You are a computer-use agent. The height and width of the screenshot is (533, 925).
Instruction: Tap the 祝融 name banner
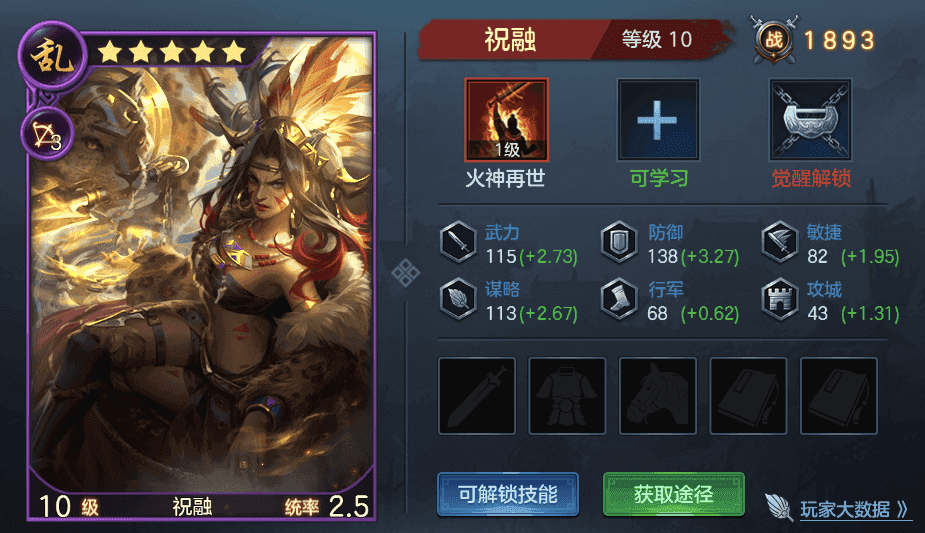click(x=510, y=40)
